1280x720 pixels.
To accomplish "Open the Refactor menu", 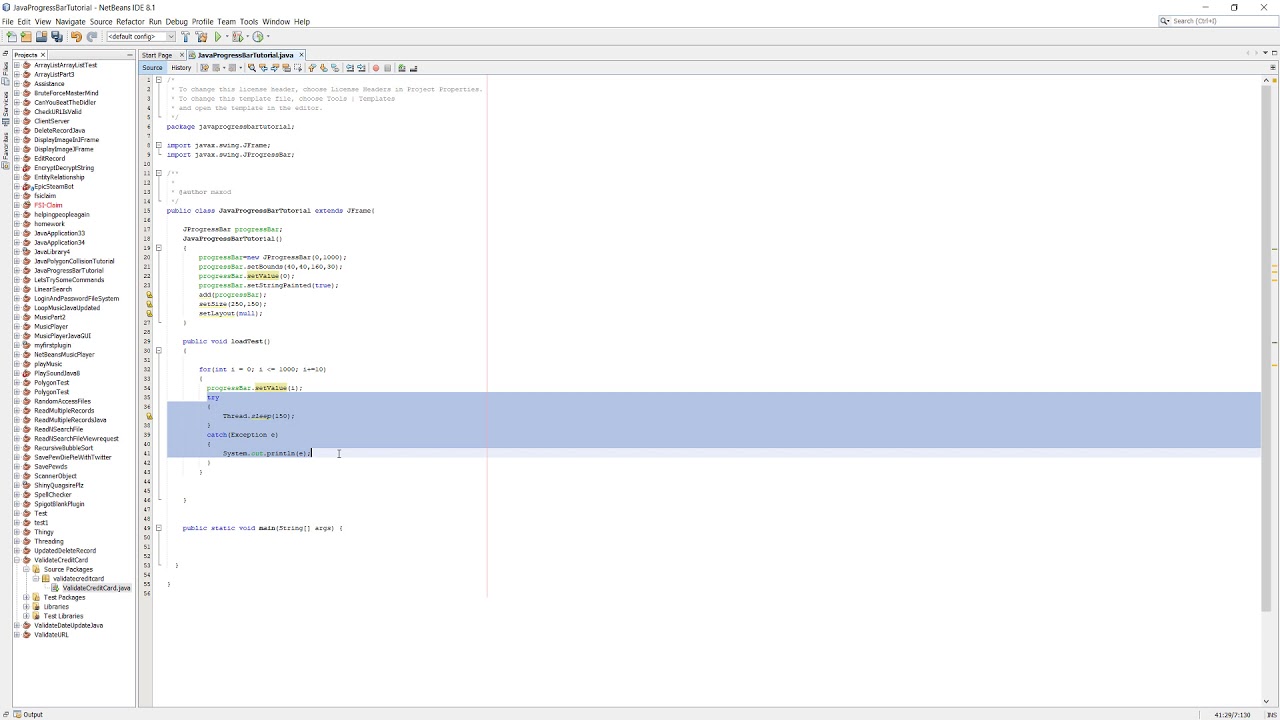I will (x=130, y=21).
